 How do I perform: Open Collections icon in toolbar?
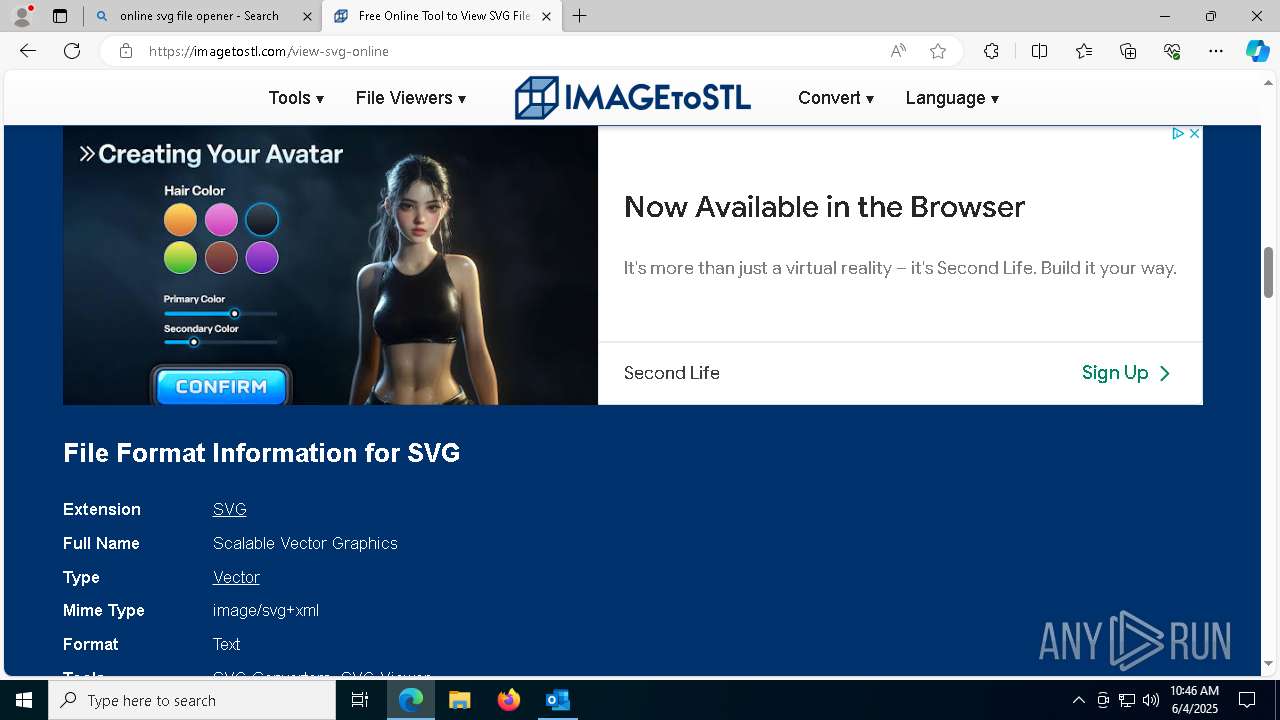point(1128,51)
